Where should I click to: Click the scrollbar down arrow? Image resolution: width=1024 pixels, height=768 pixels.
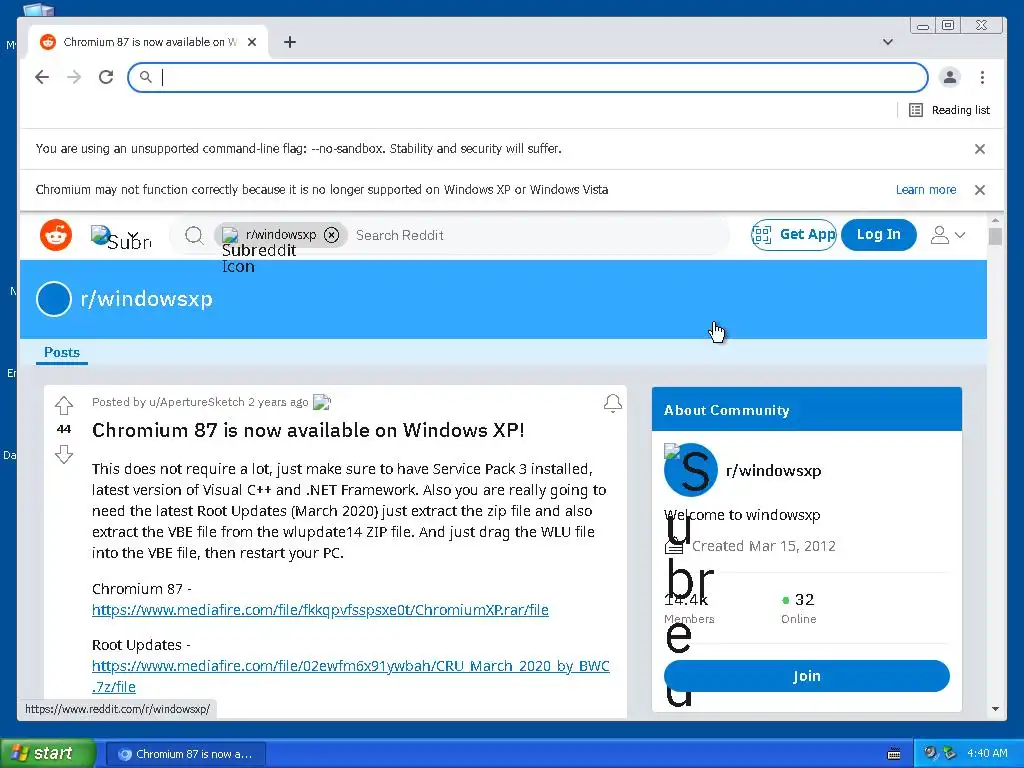tap(995, 709)
